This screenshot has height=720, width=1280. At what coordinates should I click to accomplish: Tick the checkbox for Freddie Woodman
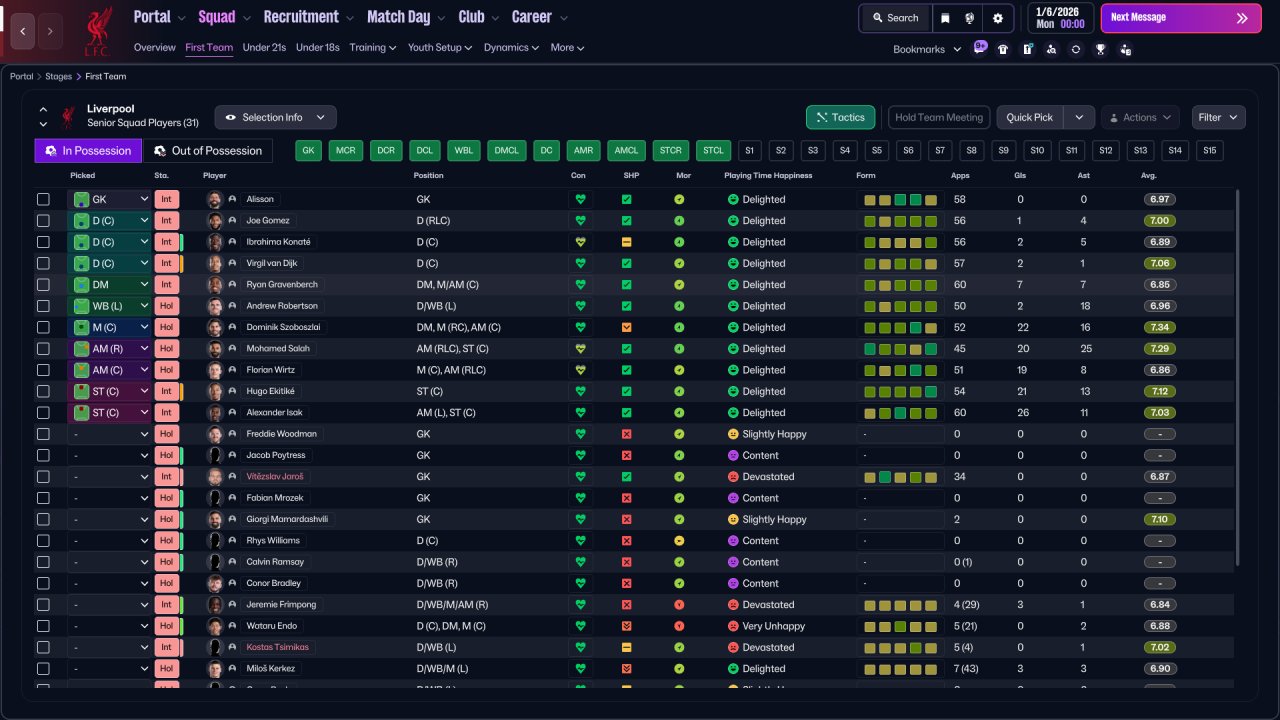pos(43,434)
